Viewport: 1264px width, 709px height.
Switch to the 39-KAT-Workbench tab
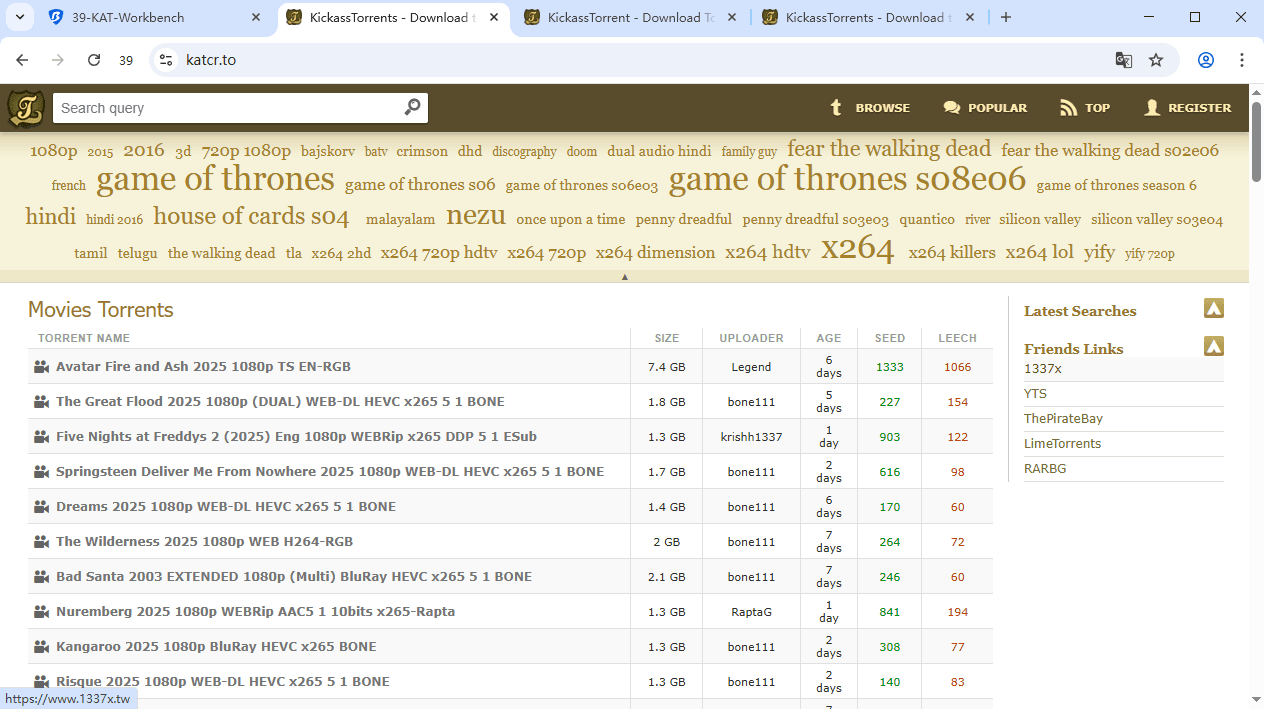(x=147, y=17)
